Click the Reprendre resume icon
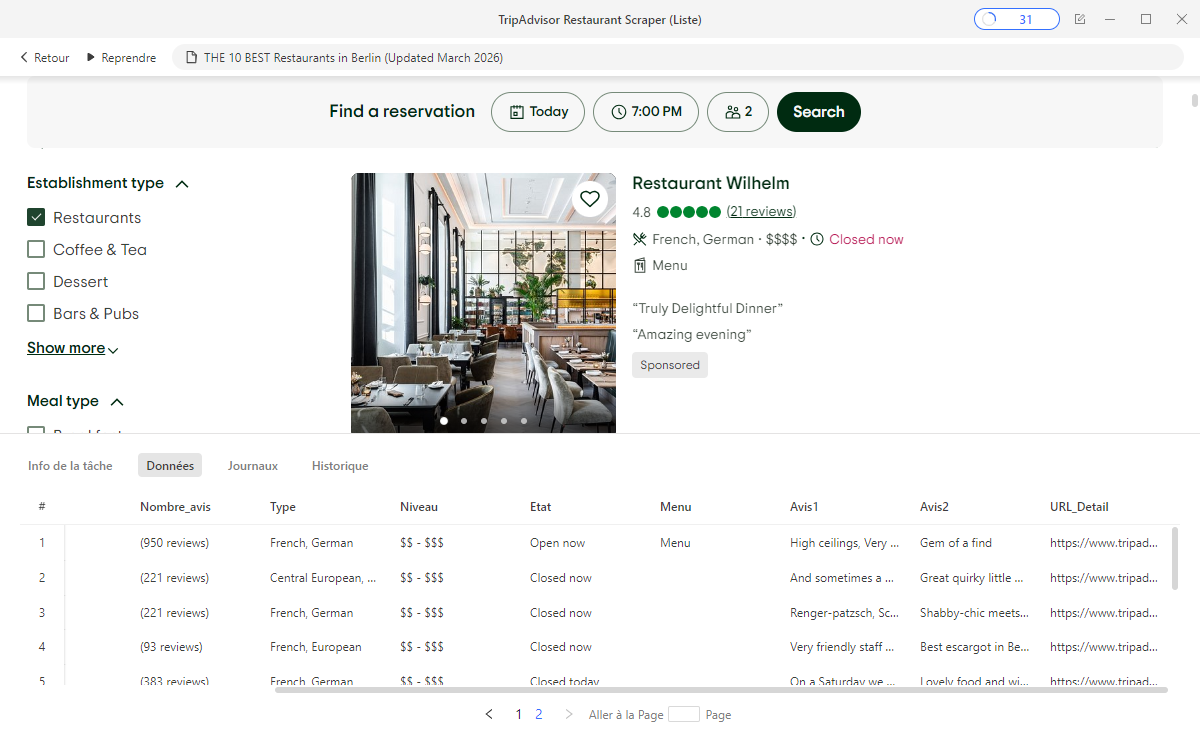This screenshot has width=1200, height=734. 90,57
